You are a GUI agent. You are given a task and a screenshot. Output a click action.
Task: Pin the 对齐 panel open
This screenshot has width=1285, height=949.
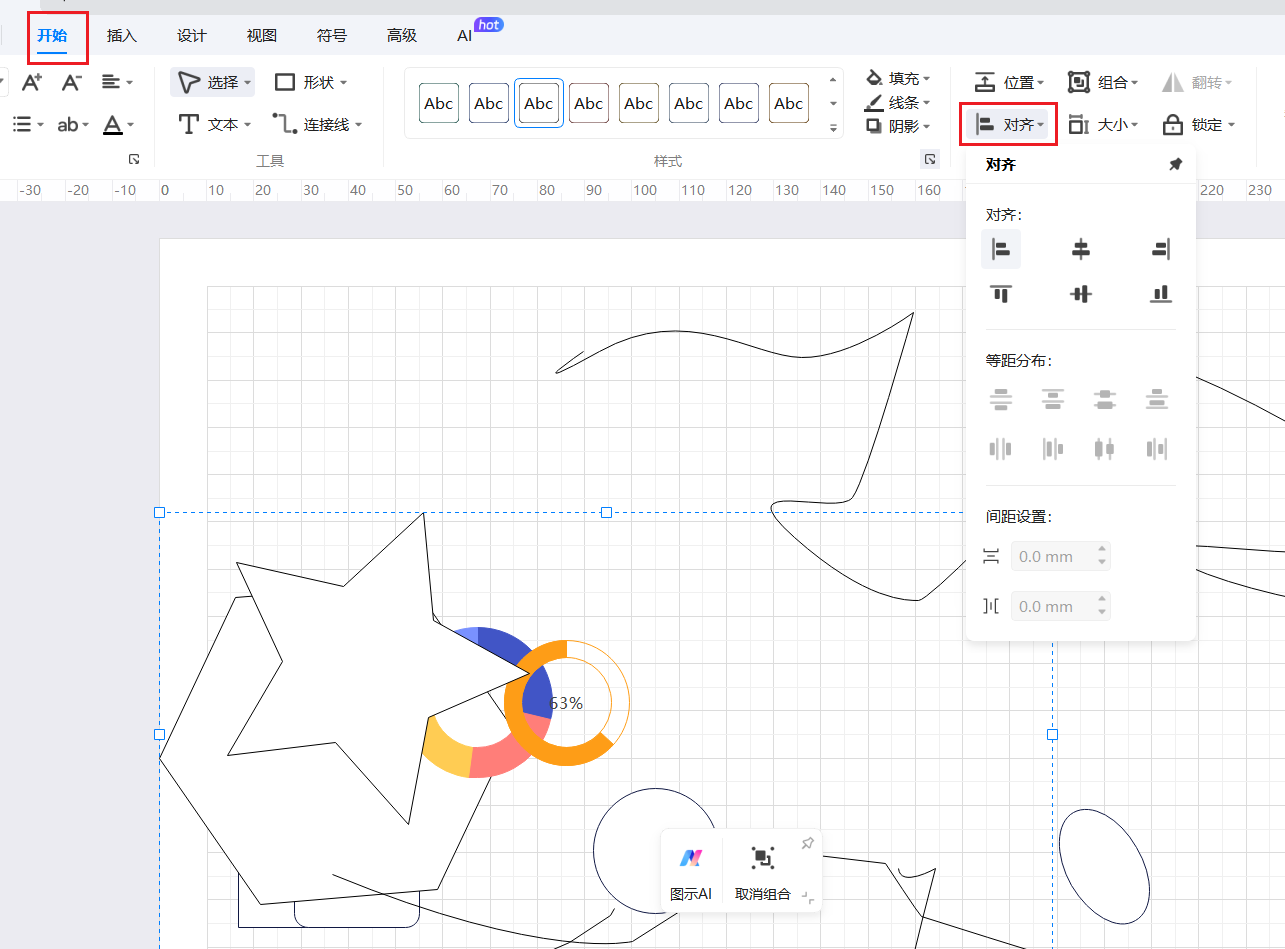tap(1175, 165)
